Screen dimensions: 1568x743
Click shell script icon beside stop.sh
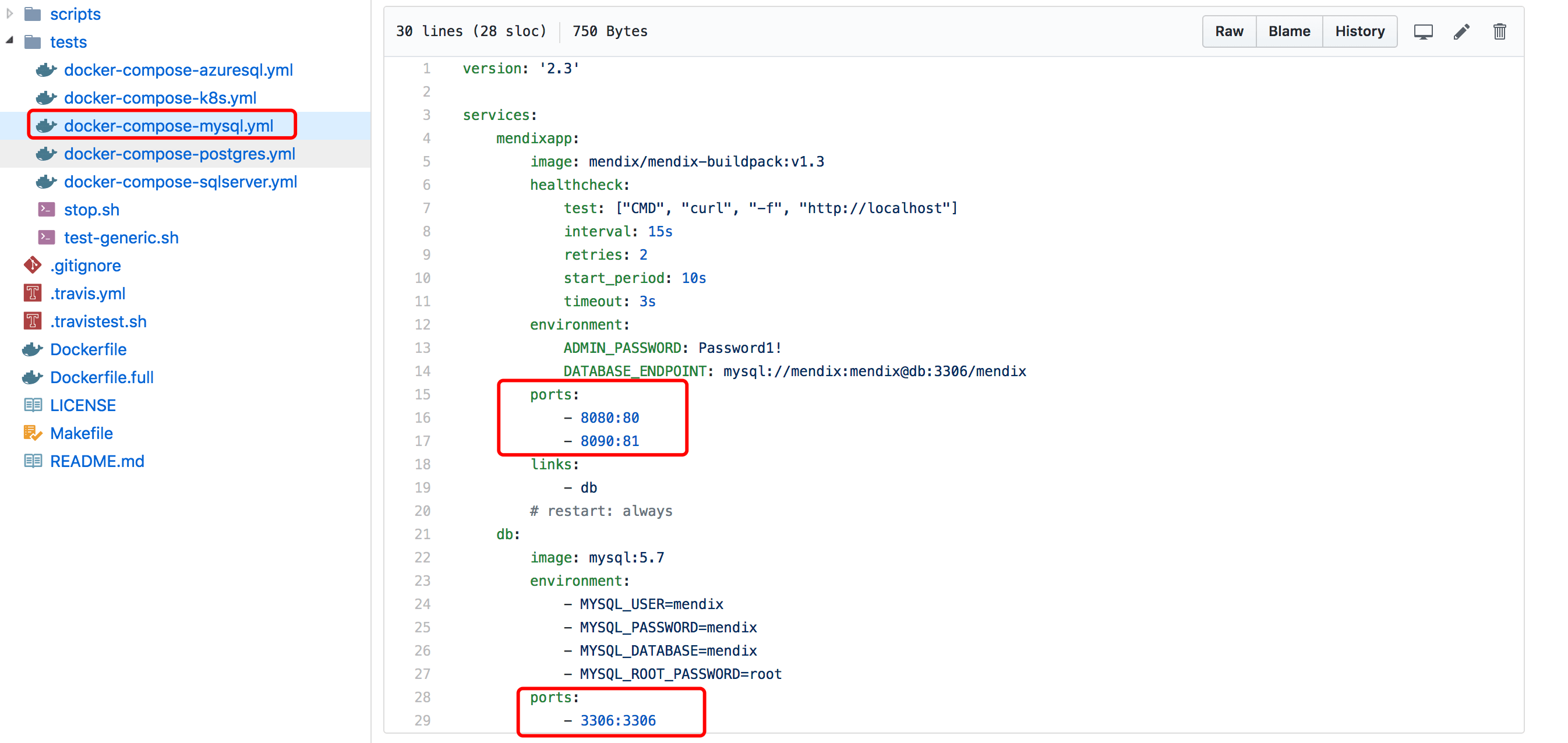(x=46, y=209)
